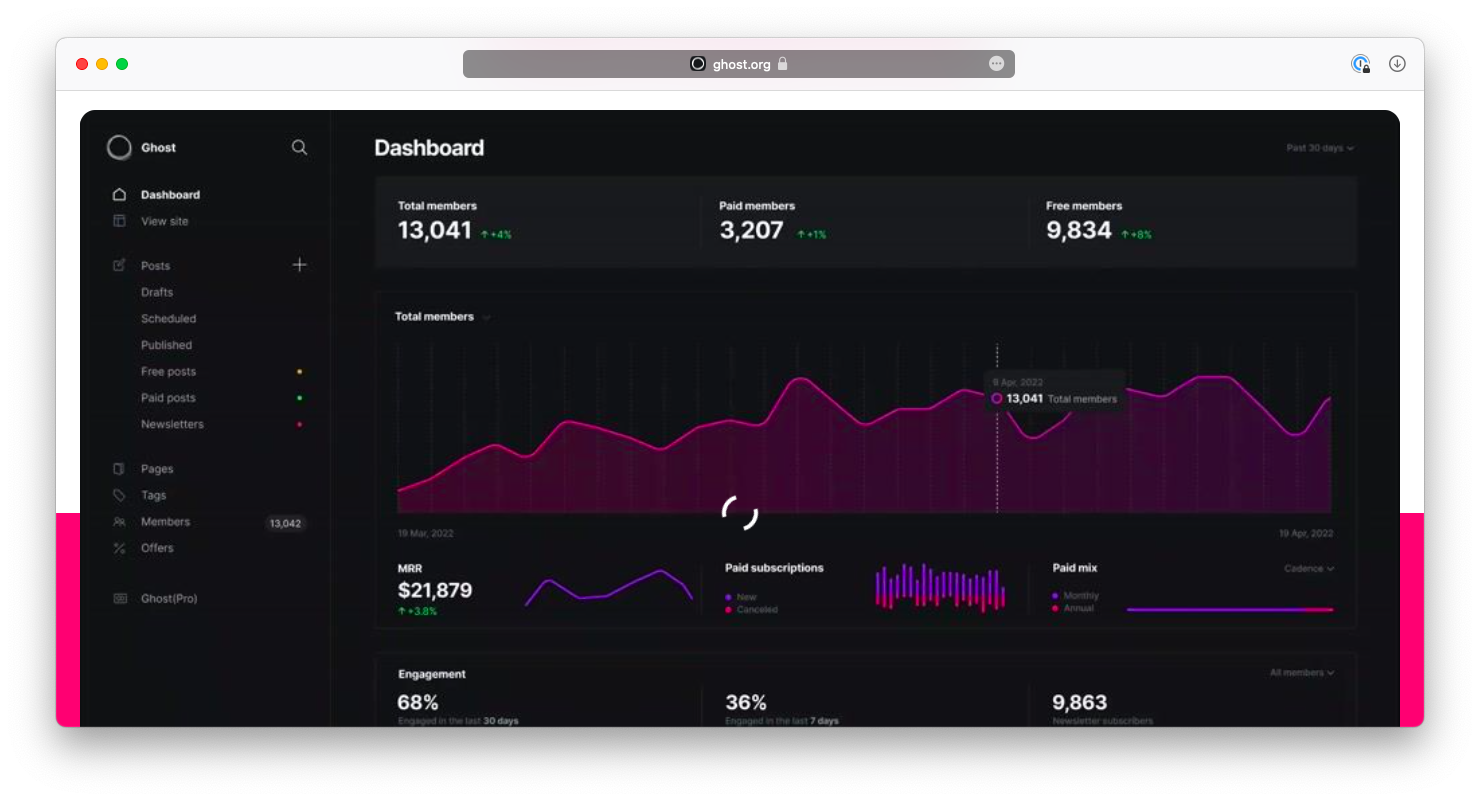Click the MRR sparkline chart
This screenshot has width=1480, height=801.
[609, 588]
